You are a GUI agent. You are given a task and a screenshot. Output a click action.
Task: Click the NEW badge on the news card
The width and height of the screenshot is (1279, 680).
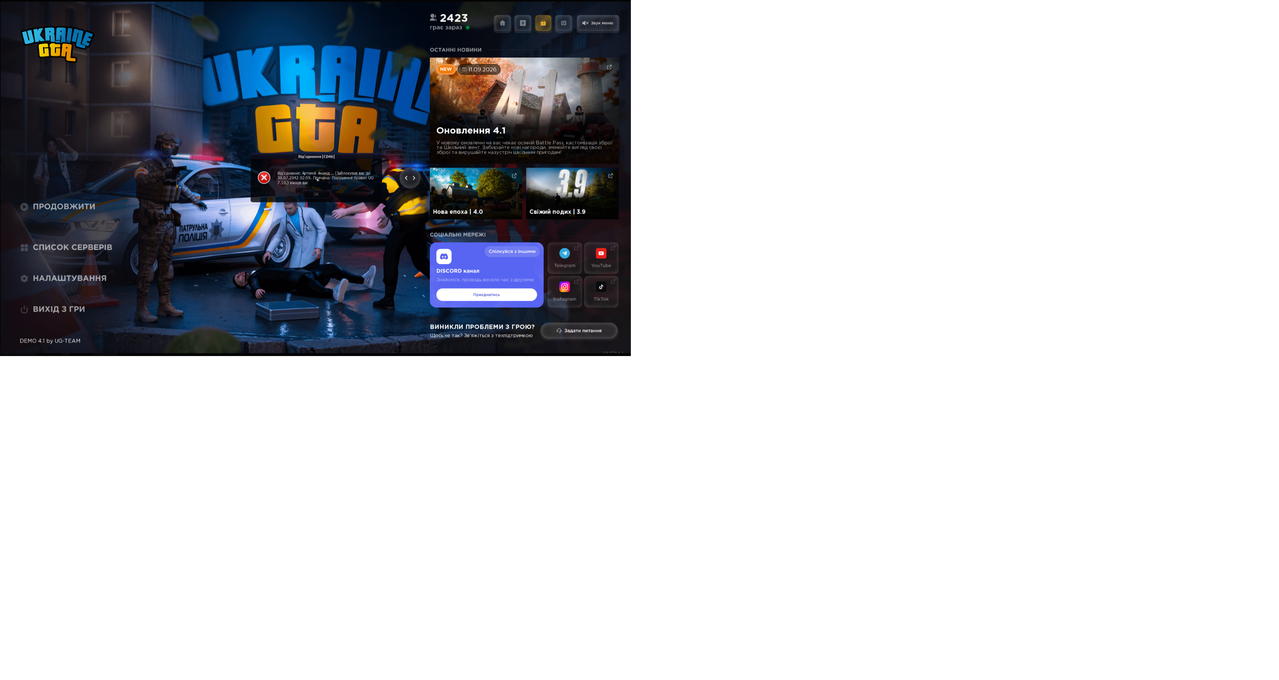tap(446, 69)
